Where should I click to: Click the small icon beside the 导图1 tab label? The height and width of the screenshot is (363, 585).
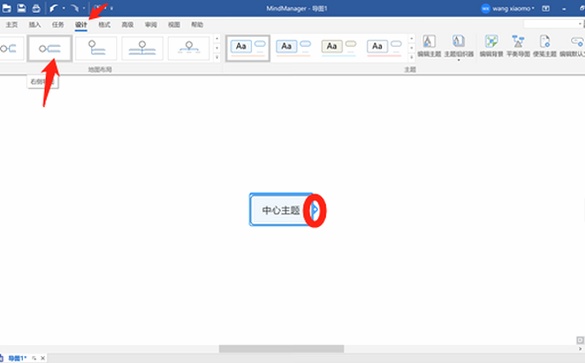(34, 358)
